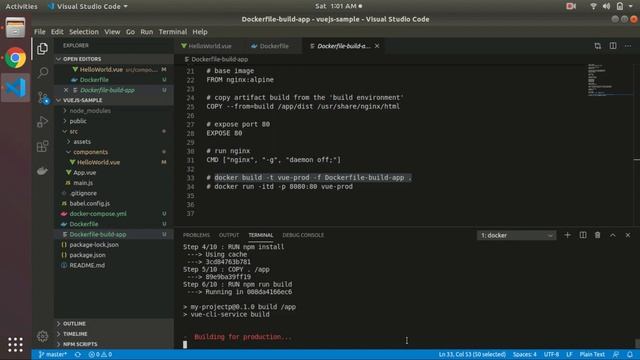
Task: Open Source Control view in activity bar
Action: pyautogui.click(x=42, y=98)
